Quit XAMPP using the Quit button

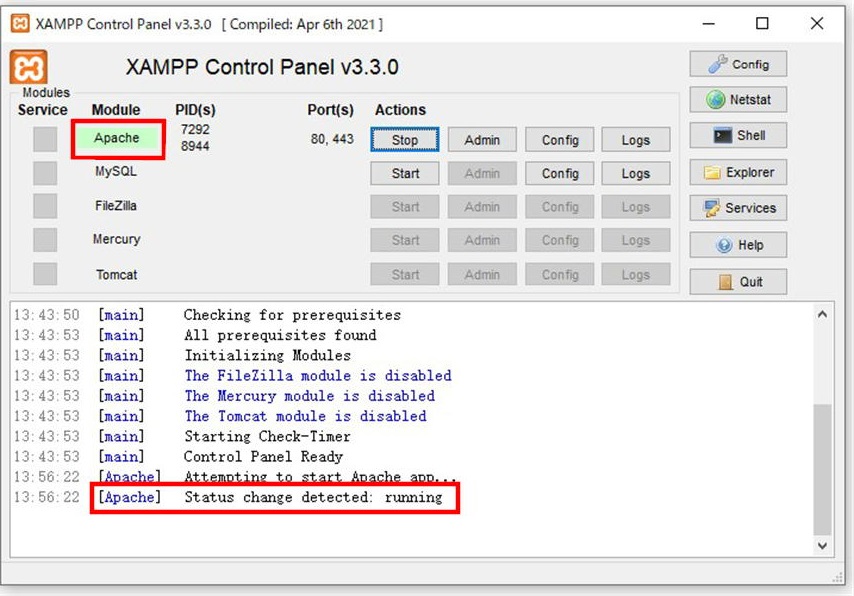738,282
